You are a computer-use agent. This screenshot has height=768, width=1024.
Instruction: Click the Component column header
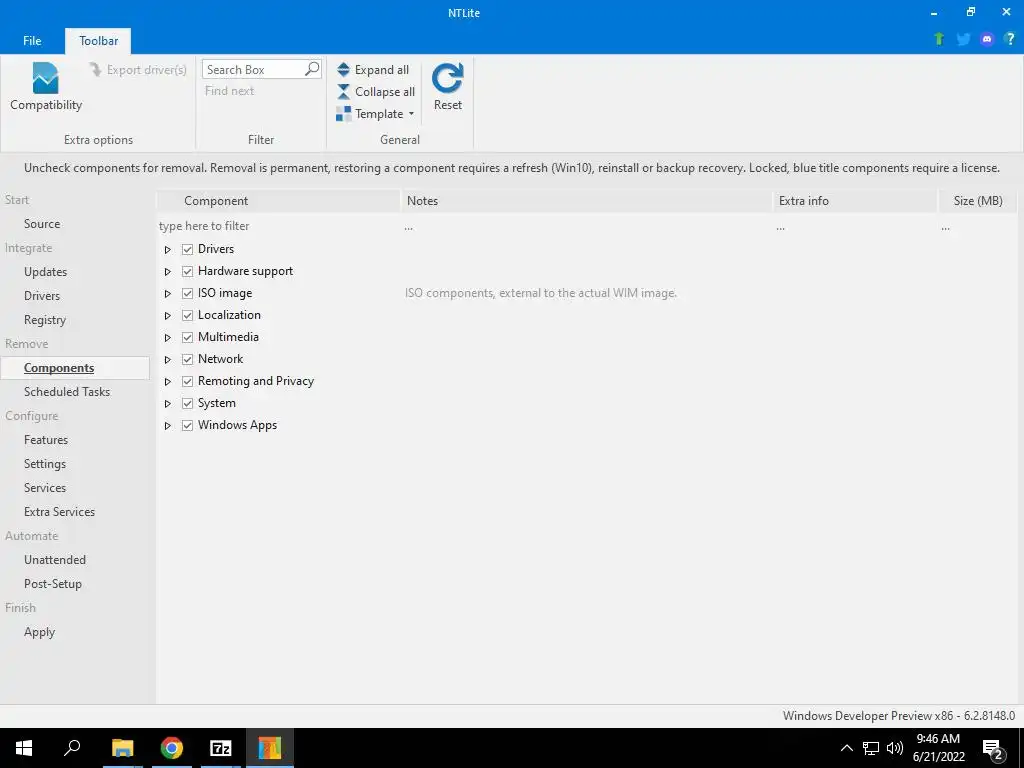click(x=278, y=200)
